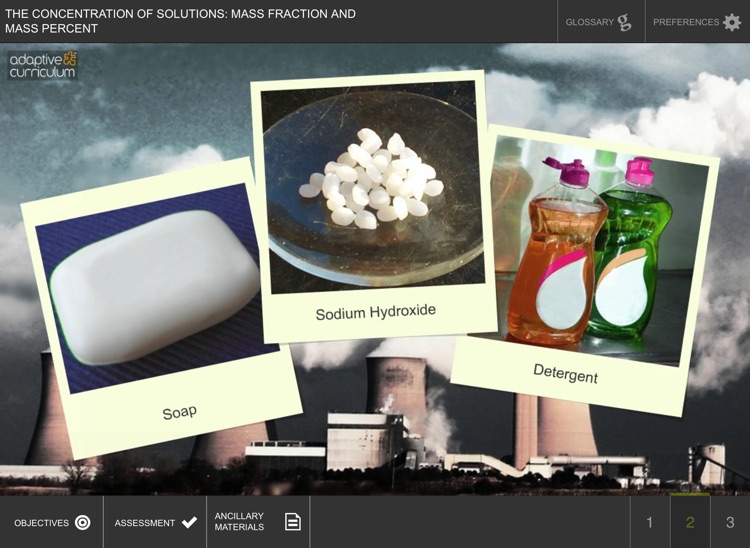750x548 pixels.
Task: Click the 'Sodium Hydroxide' caption
Action: coord(375,312)
